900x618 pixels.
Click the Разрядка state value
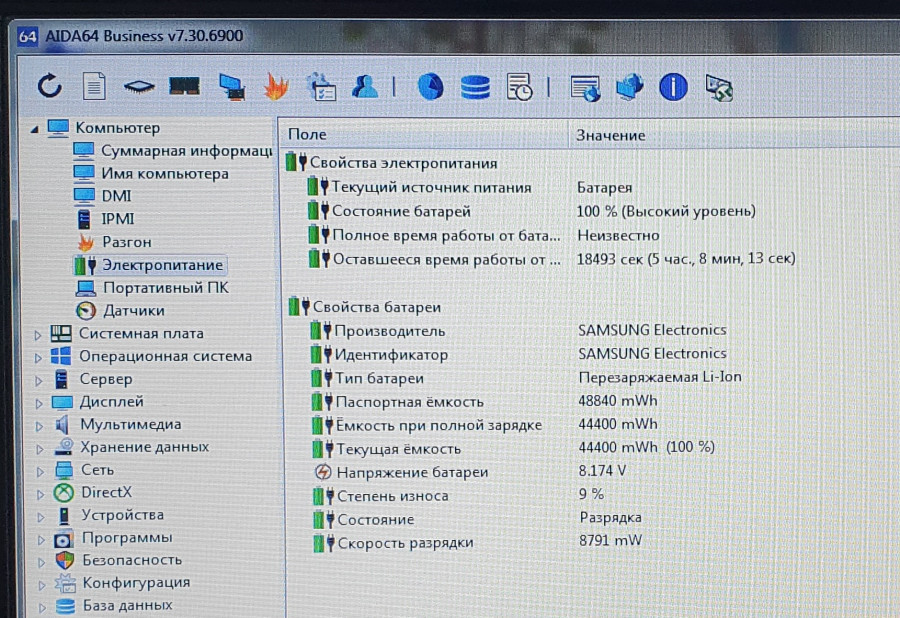[x=611, y=518]
